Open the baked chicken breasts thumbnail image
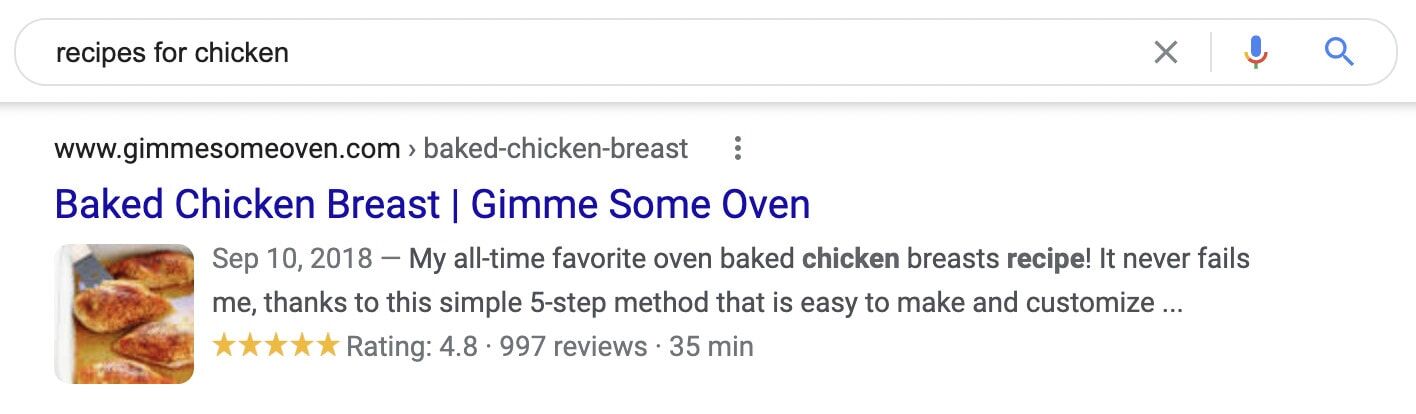 click(124, 313)
